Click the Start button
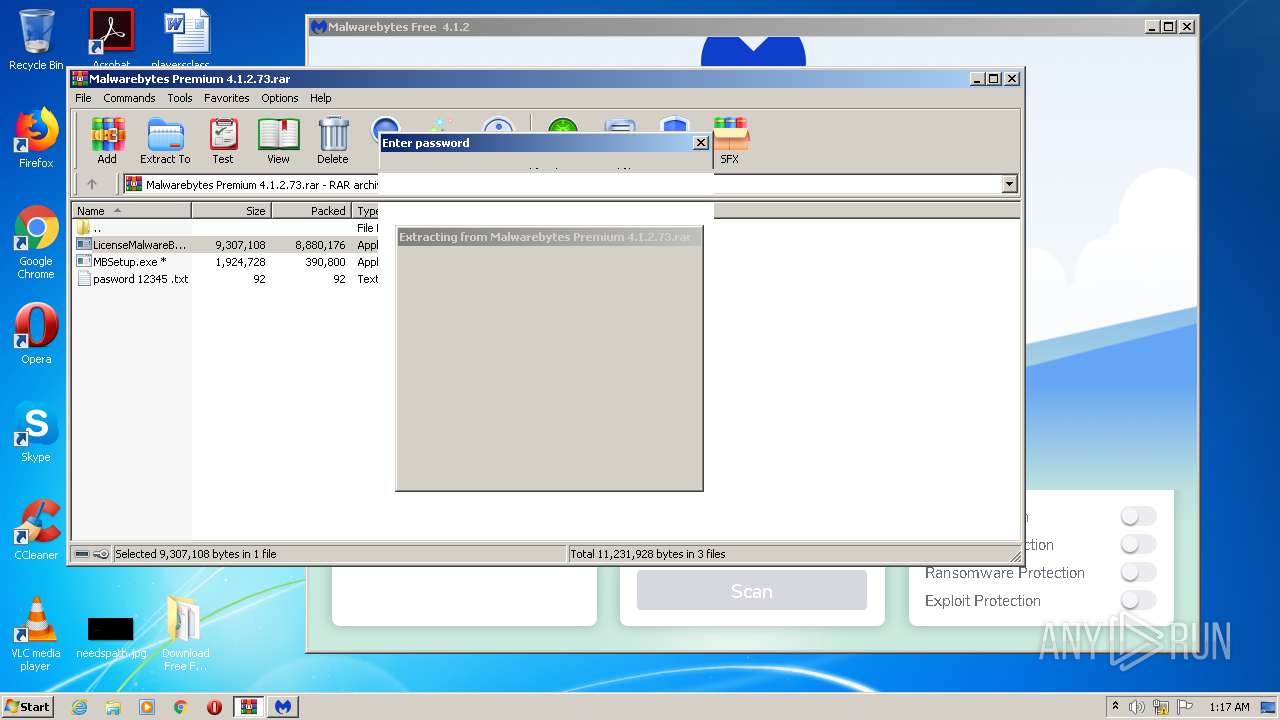 point(28,707)
